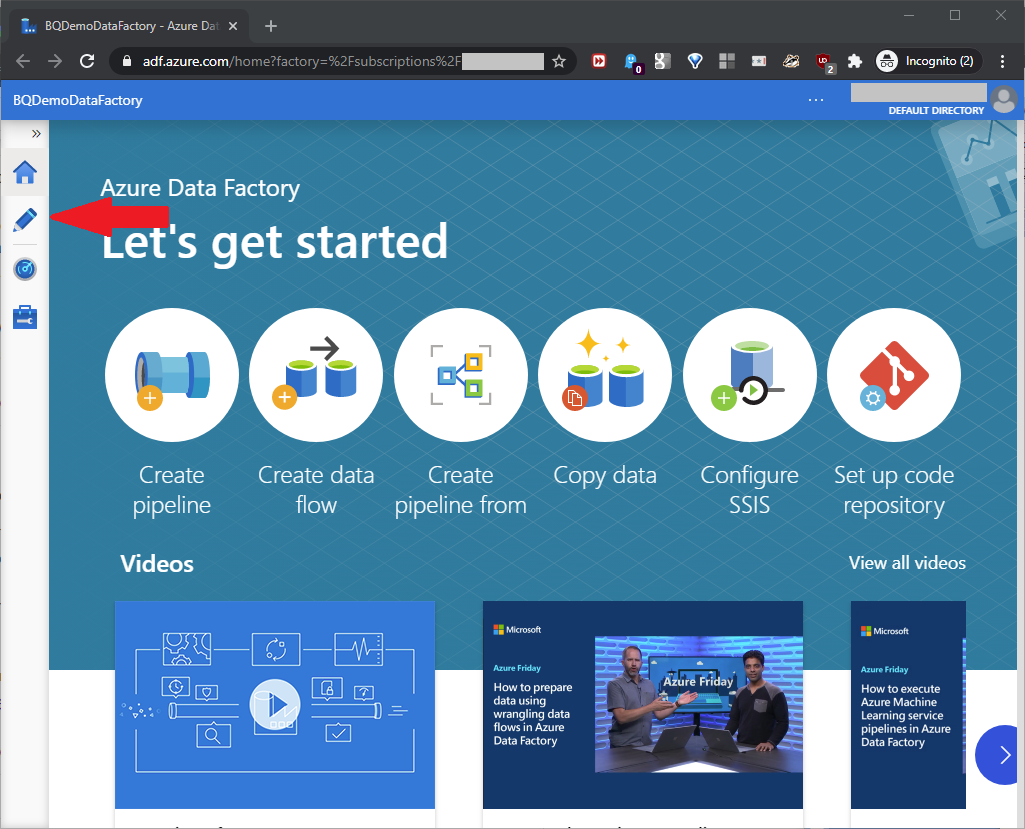Click the Set up code repository icon
1025x829 pixels.
894,375
